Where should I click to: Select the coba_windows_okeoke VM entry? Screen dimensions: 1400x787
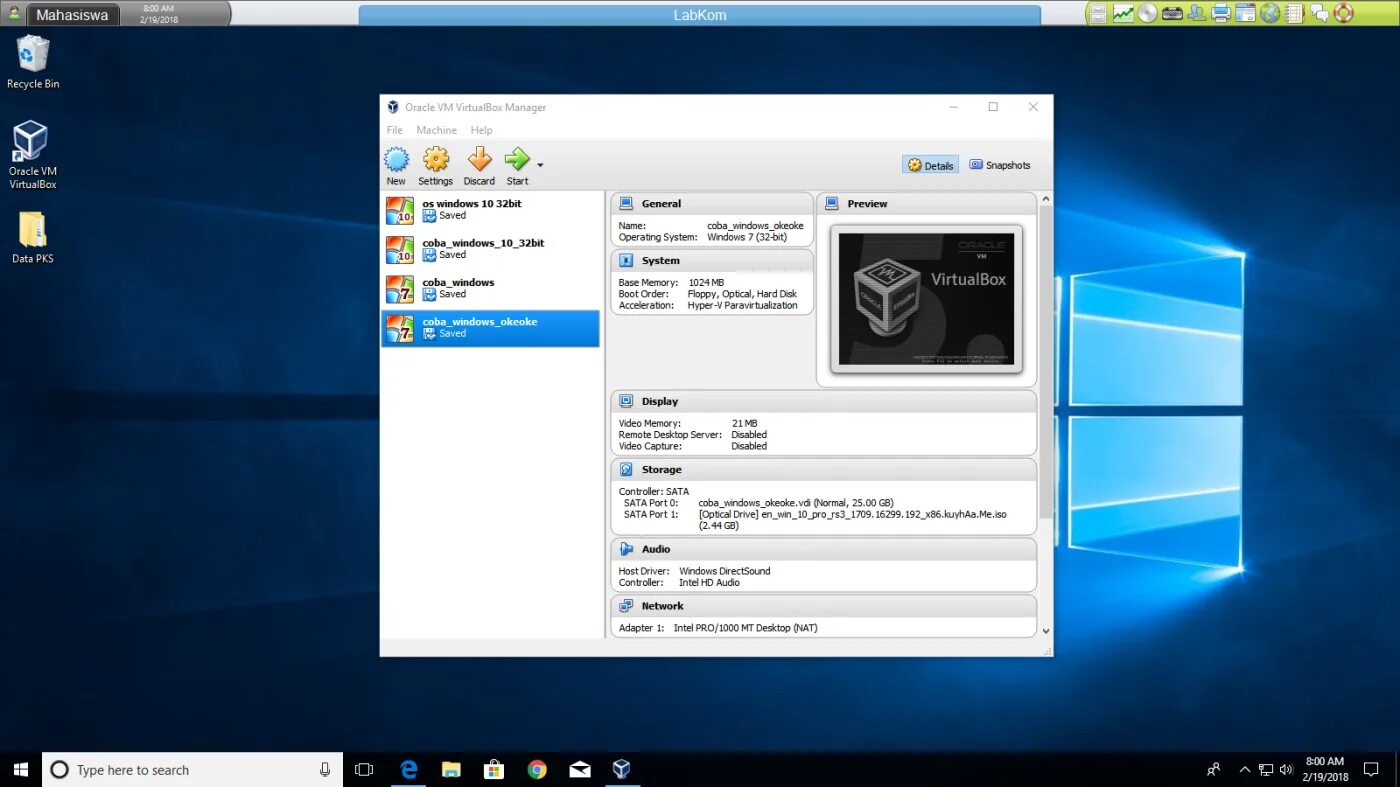(490, 328)
